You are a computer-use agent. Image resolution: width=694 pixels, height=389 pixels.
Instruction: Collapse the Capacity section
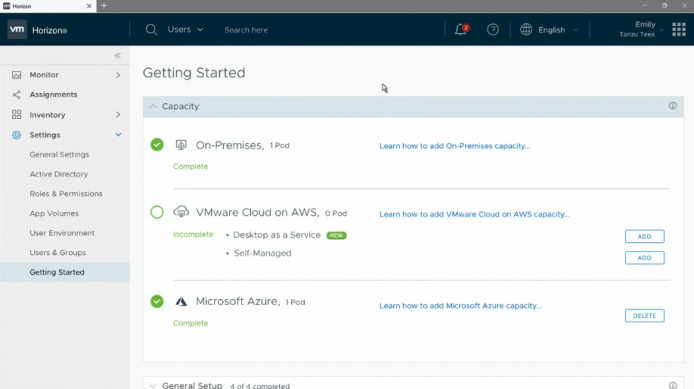153,106
